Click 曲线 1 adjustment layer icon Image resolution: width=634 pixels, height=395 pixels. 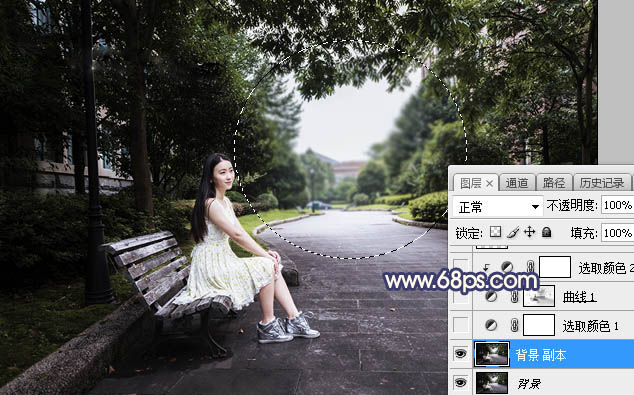click(491, 297)
